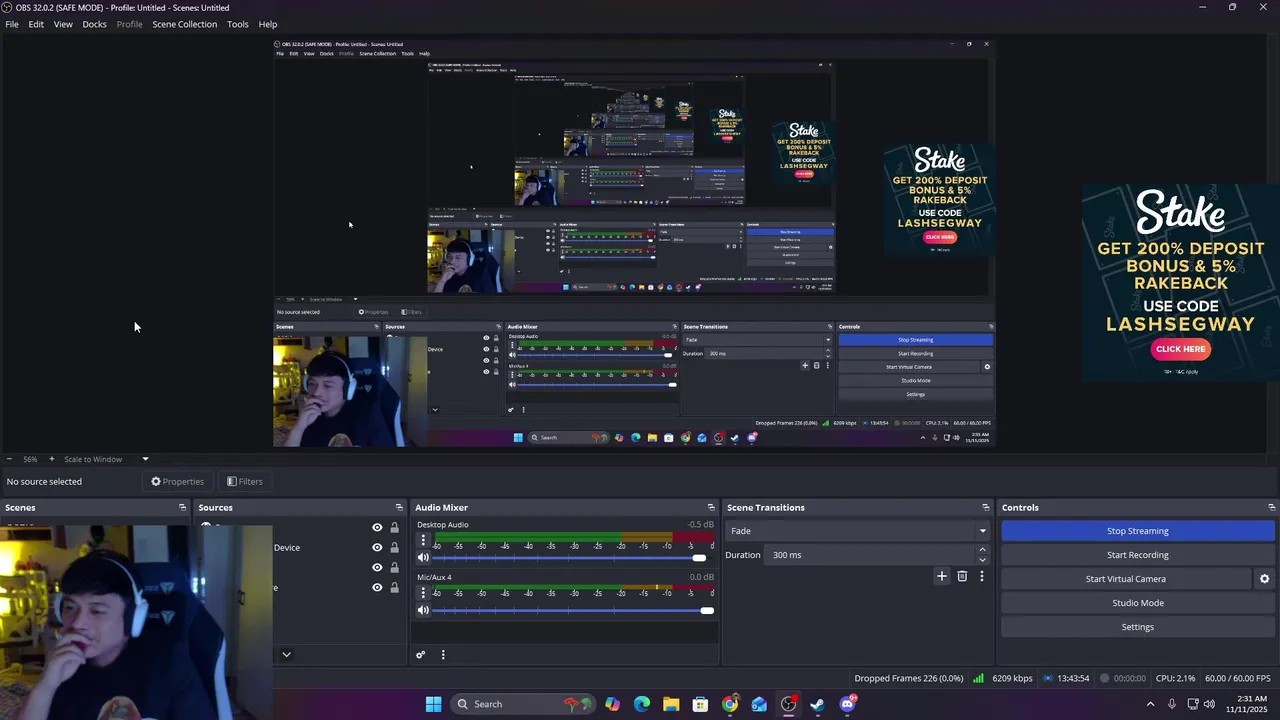Image resolution: width=1280 pixels, height=720 pixels.
Task: Open the Tools menu
Action: 238,24
